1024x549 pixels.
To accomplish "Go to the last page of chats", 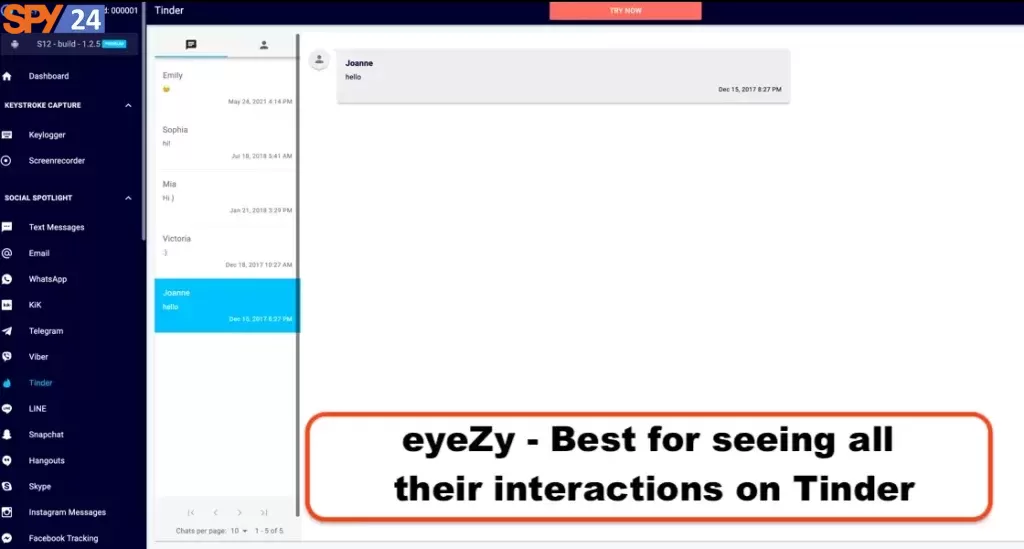I will 264,513.
